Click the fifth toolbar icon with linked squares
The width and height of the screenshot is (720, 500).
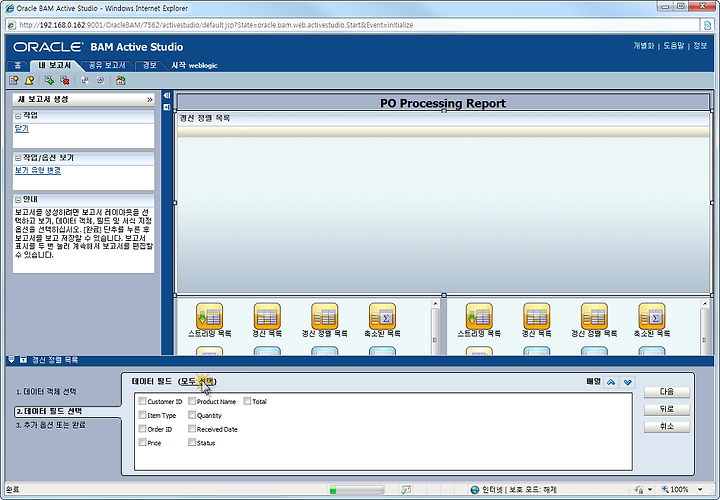[84, 80]
